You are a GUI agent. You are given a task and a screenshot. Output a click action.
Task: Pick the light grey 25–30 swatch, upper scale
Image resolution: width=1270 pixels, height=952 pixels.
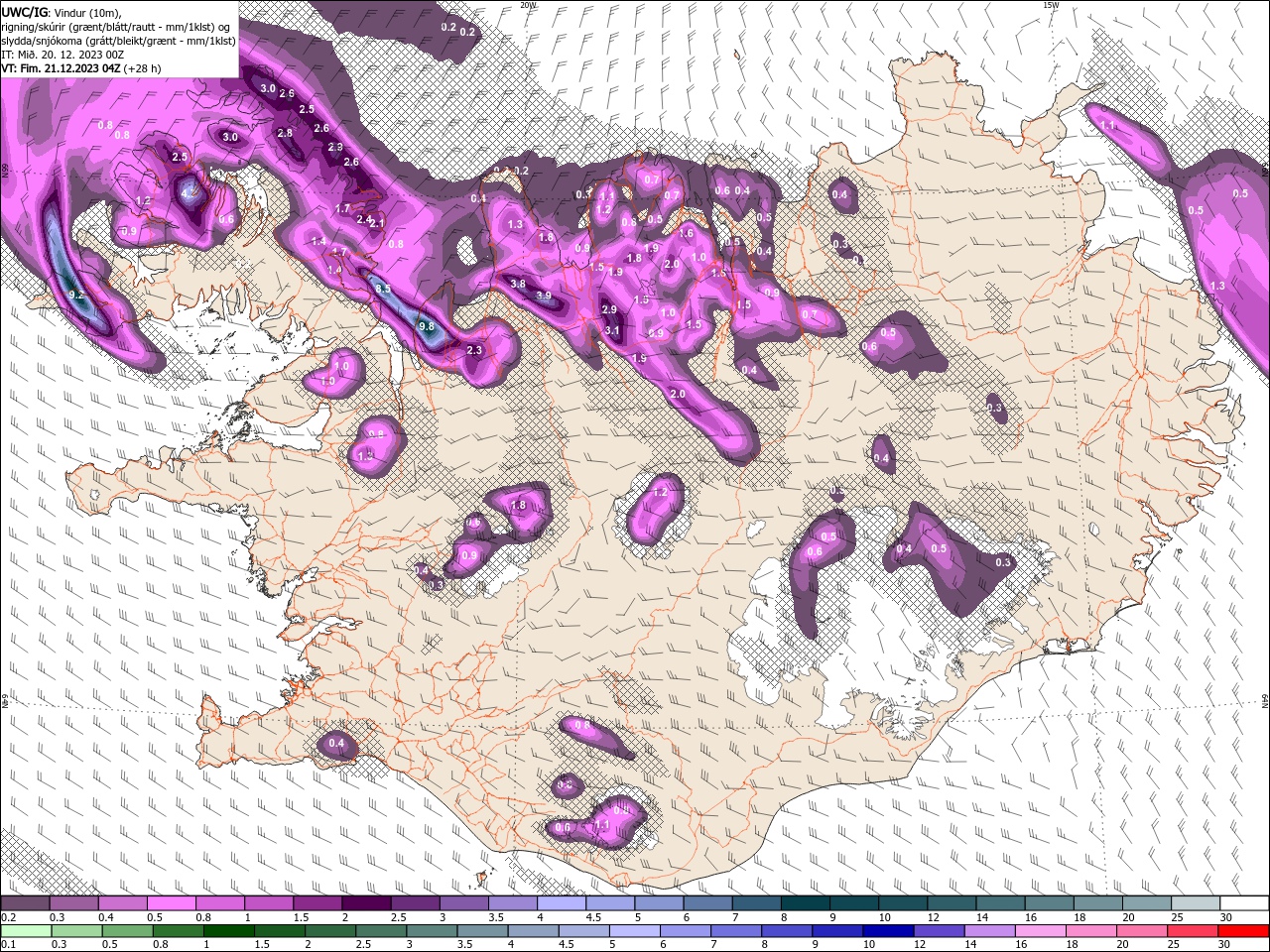1195,903
